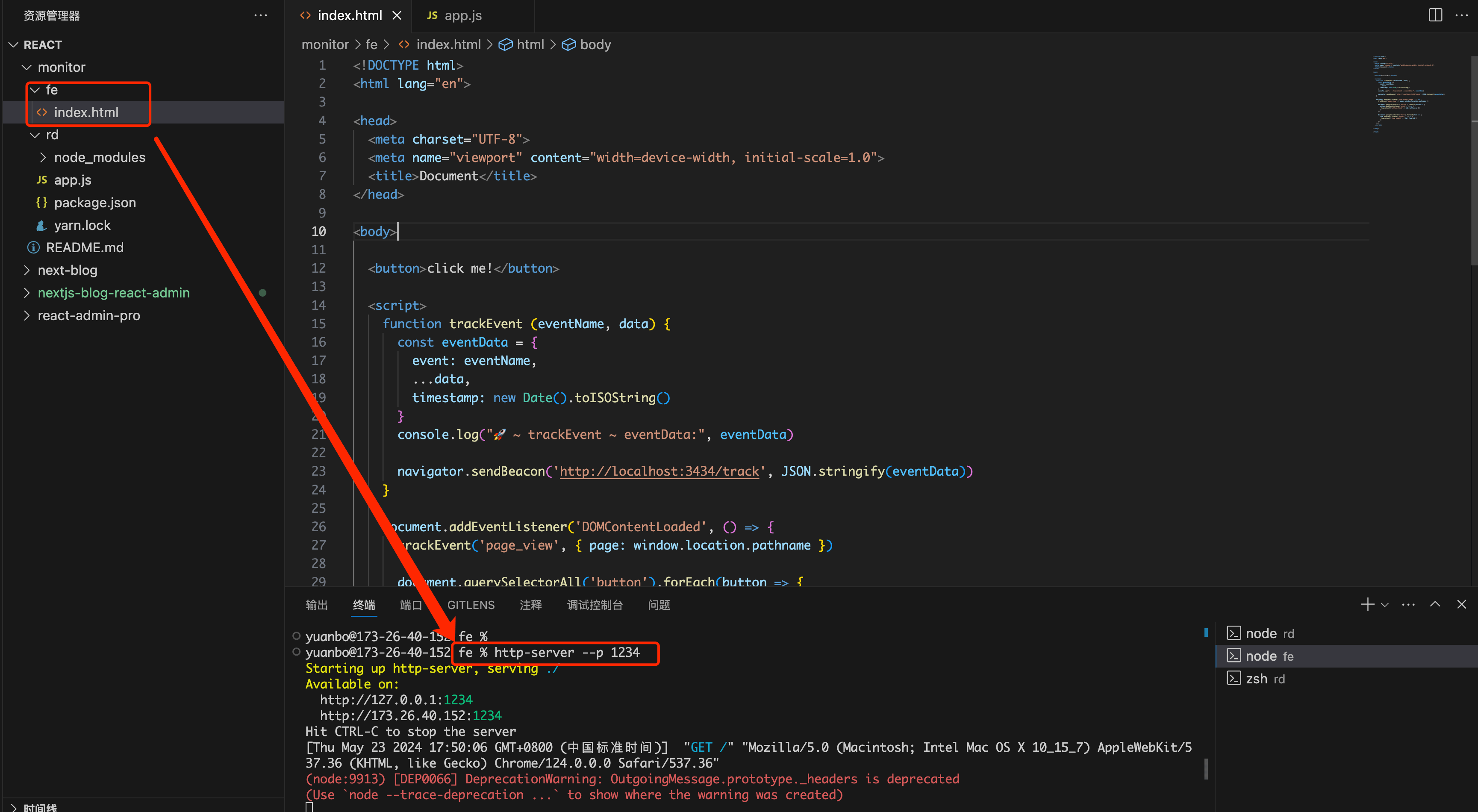Close the terminal panel
The height and width of the screenshot is (812, 1478).
coord(1461,604)
